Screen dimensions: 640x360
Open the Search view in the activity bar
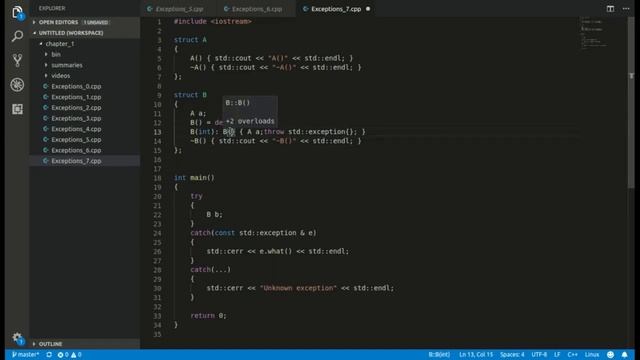coord(17,36)
